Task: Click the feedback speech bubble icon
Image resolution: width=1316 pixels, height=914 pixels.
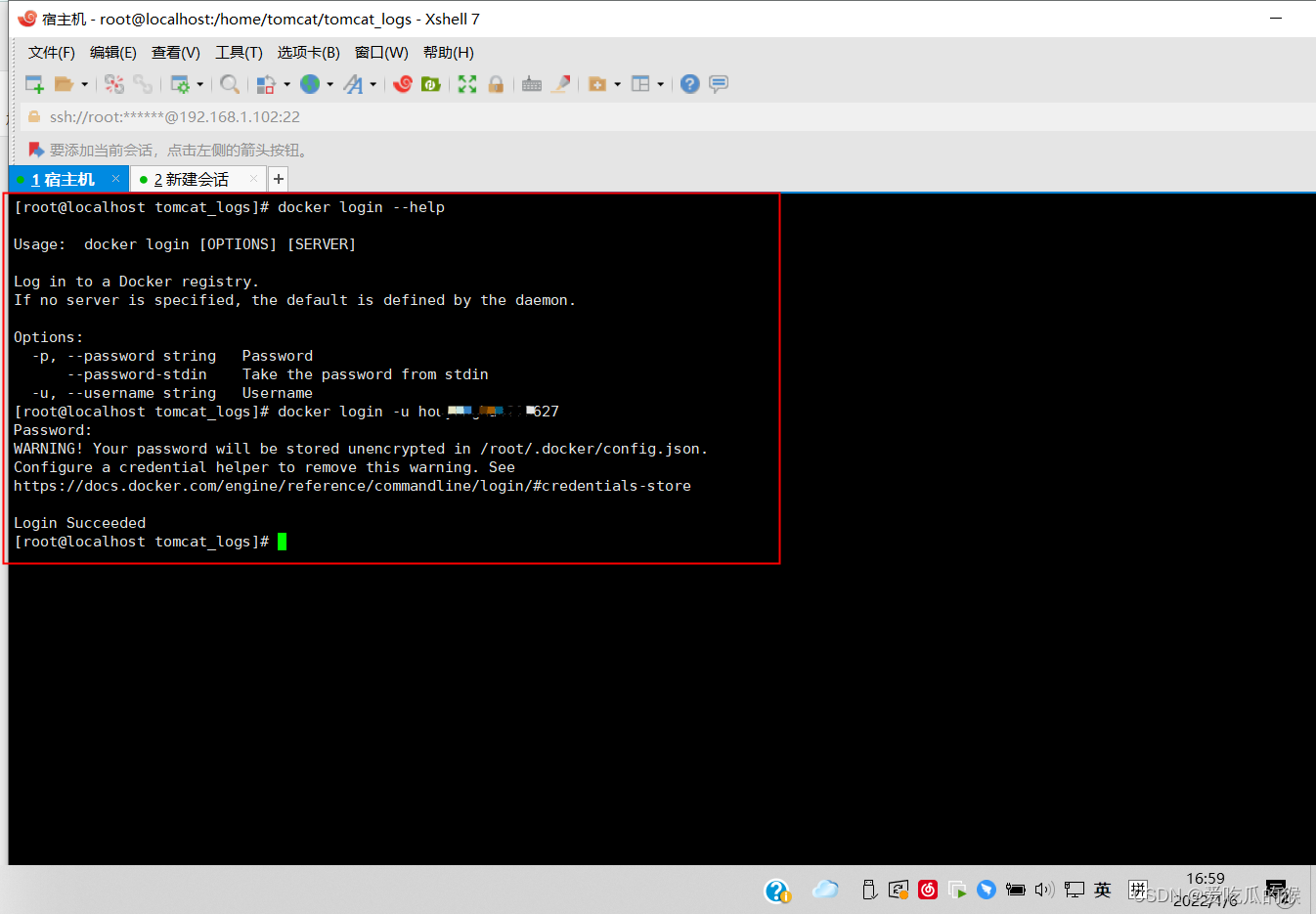Action: 719,84
